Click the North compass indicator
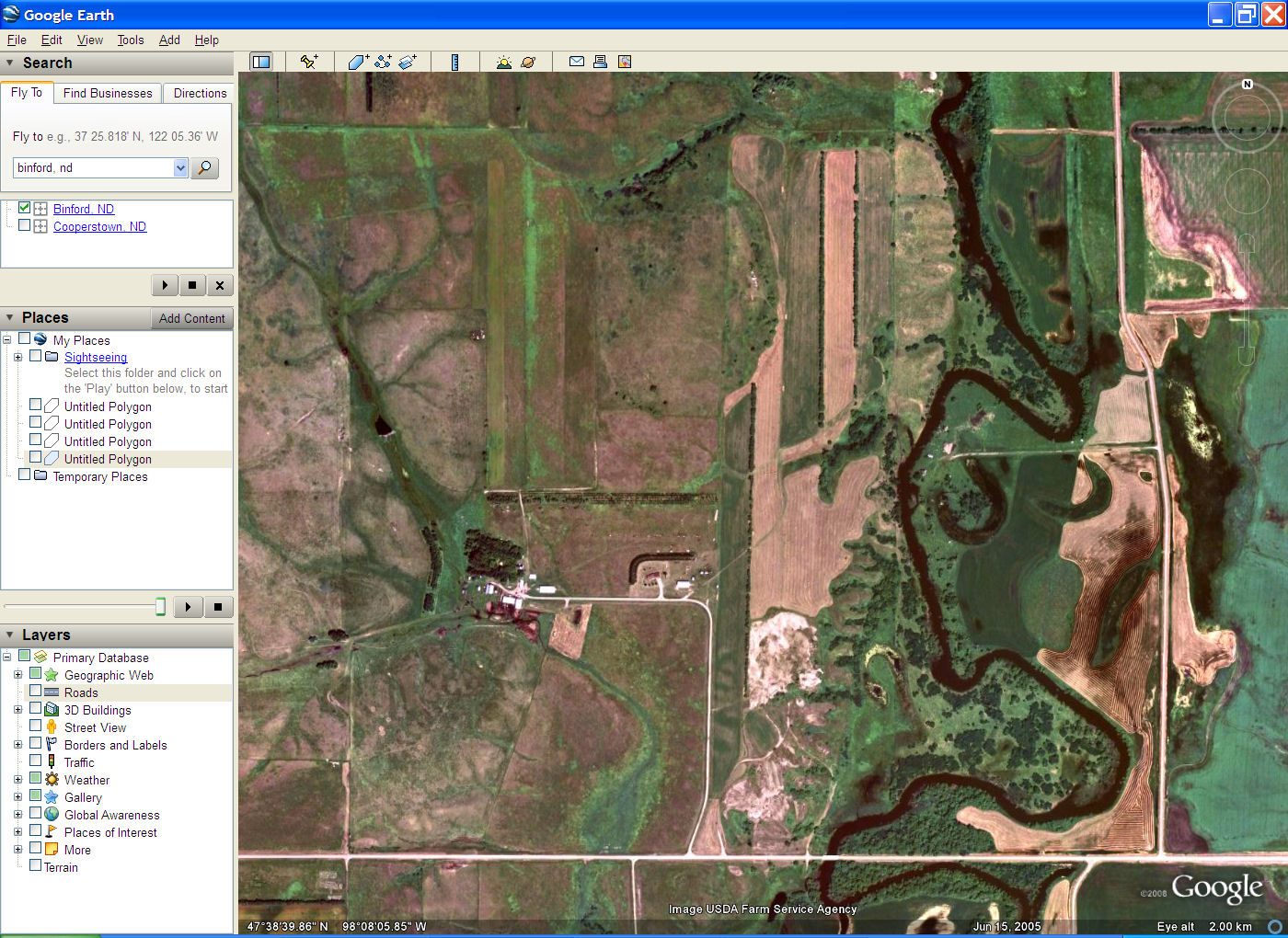Image resolution: width=1288 pixels, height=938 pixels. click(x=1247, y=85)
